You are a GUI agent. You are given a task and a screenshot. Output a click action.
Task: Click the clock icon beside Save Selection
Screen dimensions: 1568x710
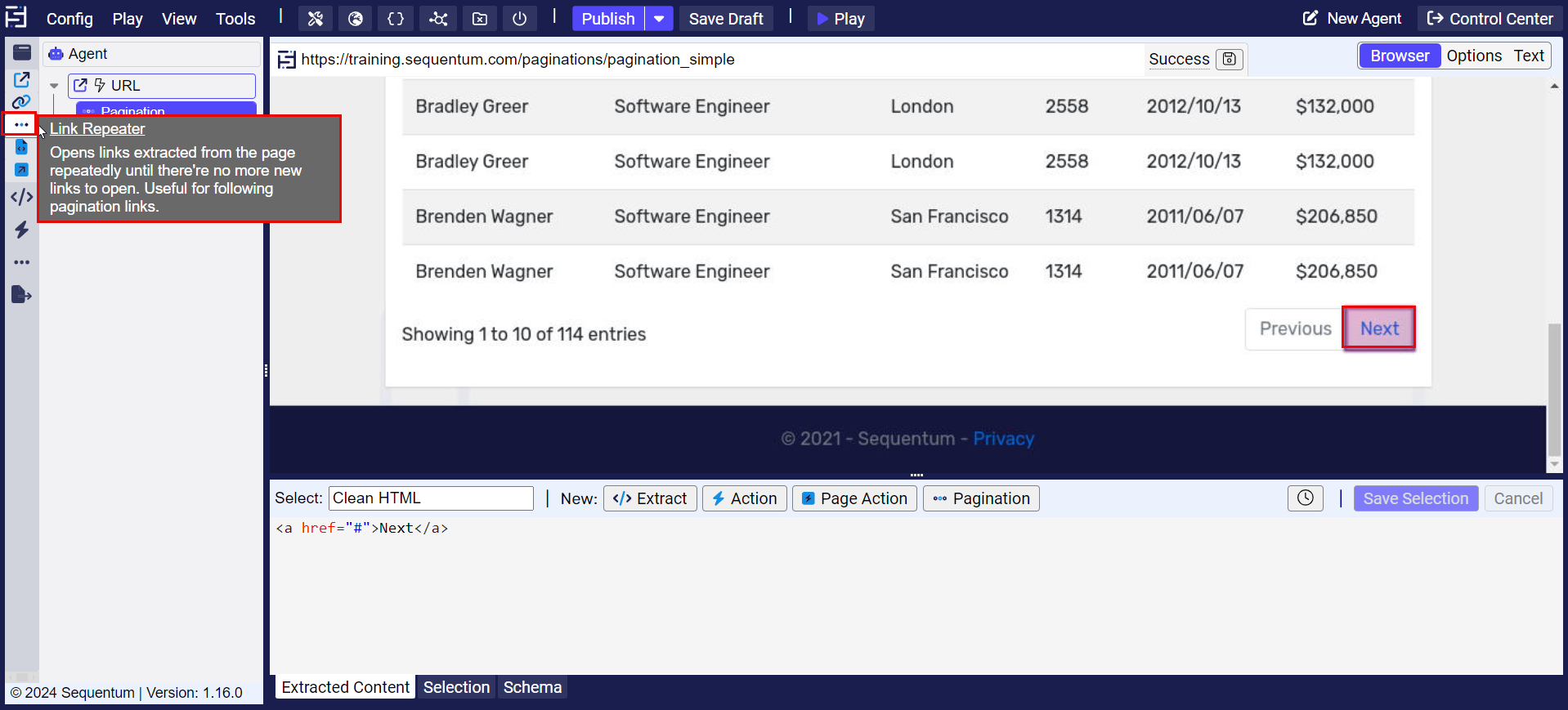tap(1305, 498)
